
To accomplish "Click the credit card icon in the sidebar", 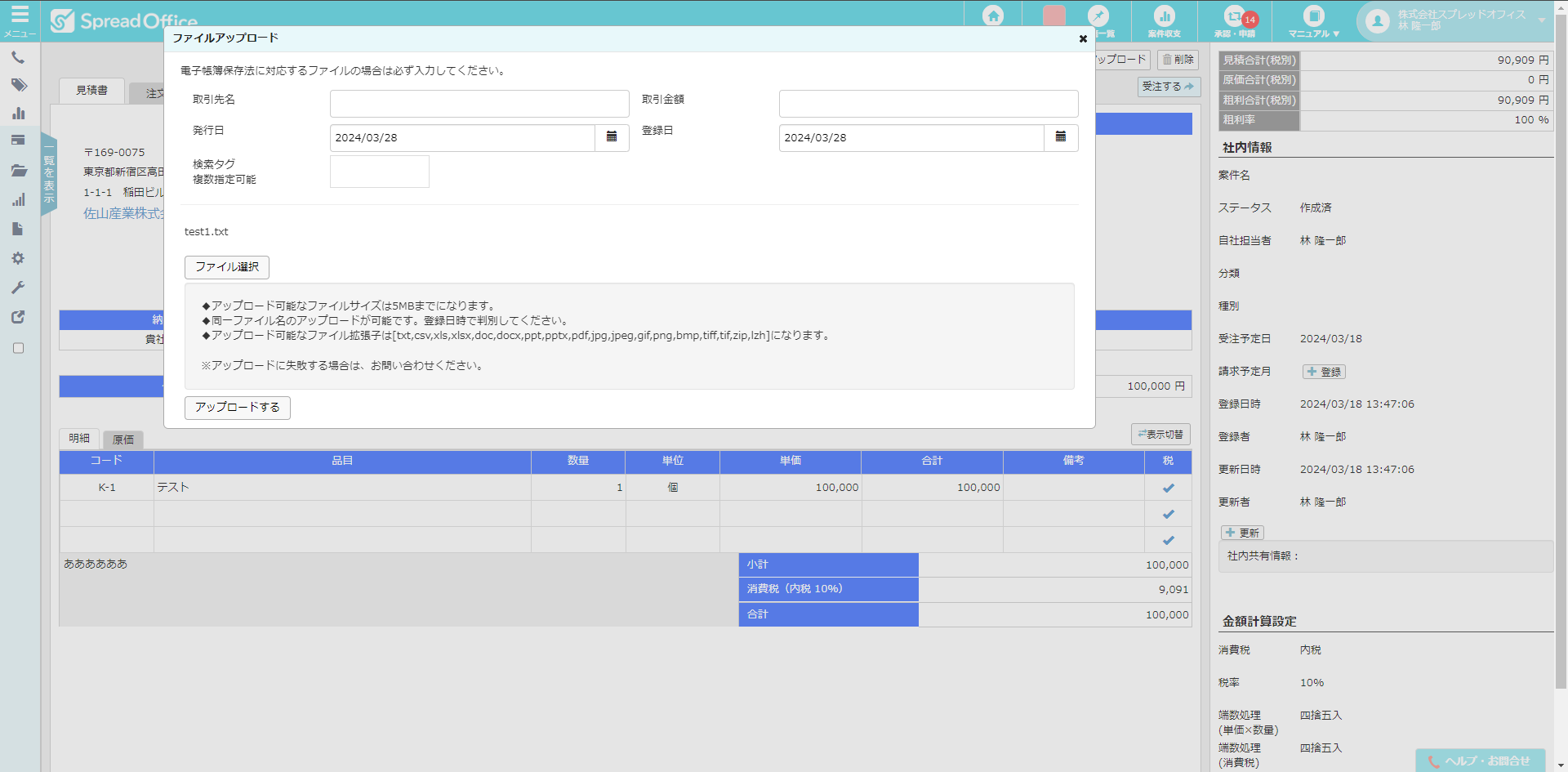I will (x=18, y=141).
